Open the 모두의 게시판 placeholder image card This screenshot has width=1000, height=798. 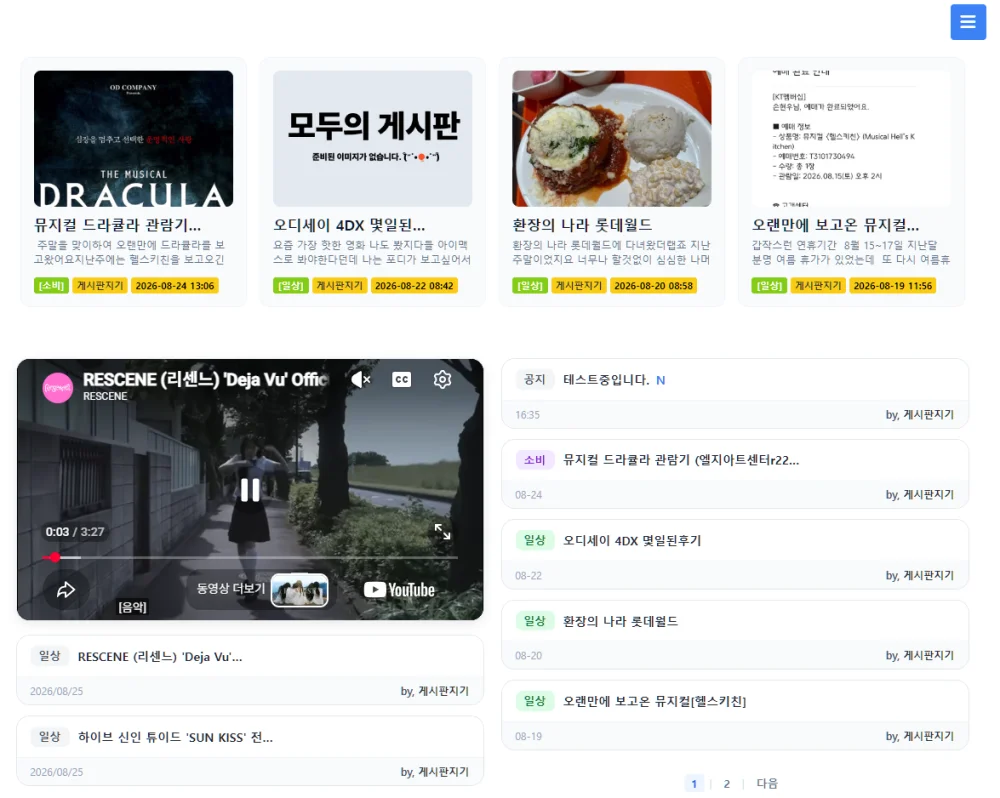point(372,138)
